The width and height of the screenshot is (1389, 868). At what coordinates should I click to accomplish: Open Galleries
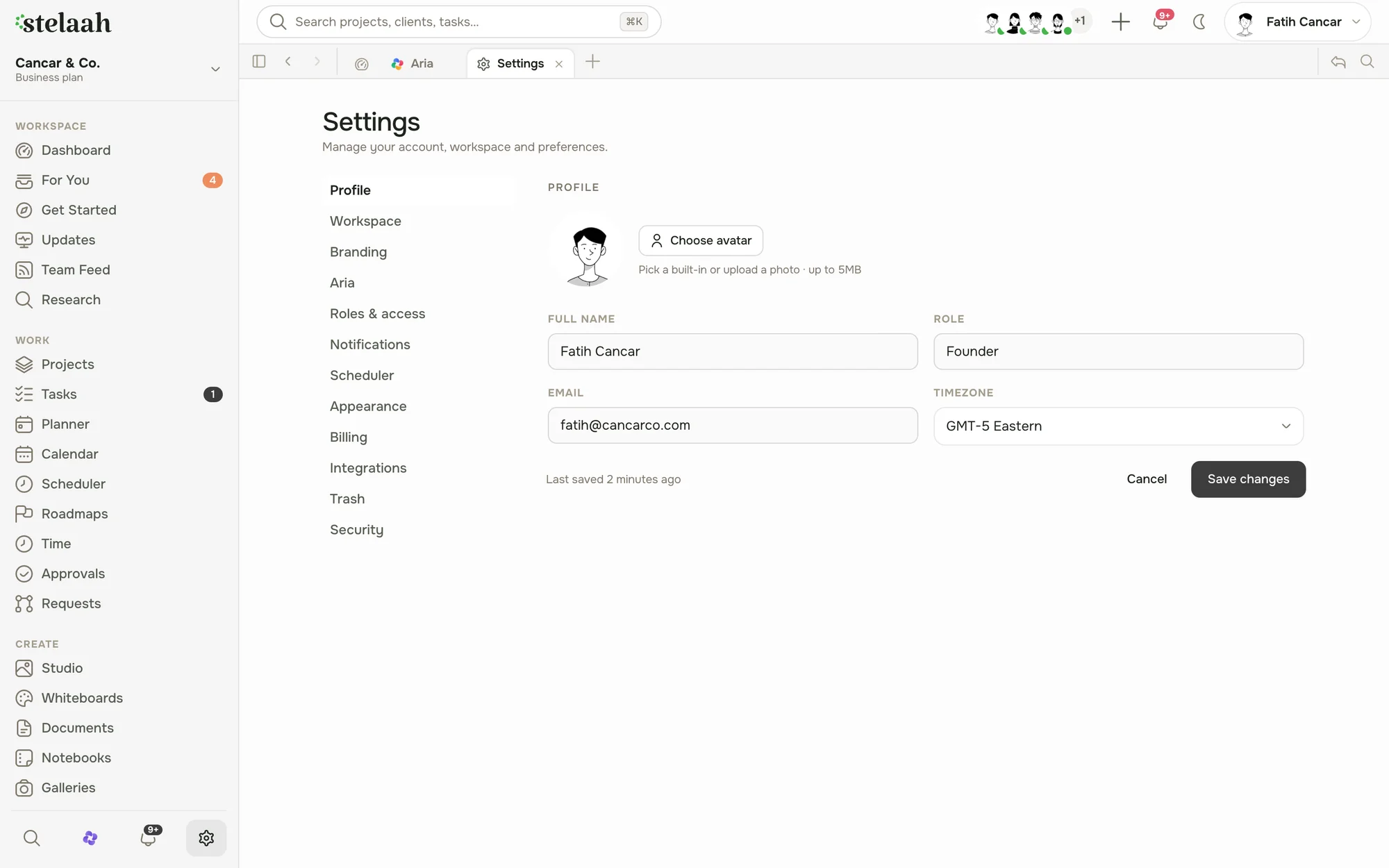point(118,787)
